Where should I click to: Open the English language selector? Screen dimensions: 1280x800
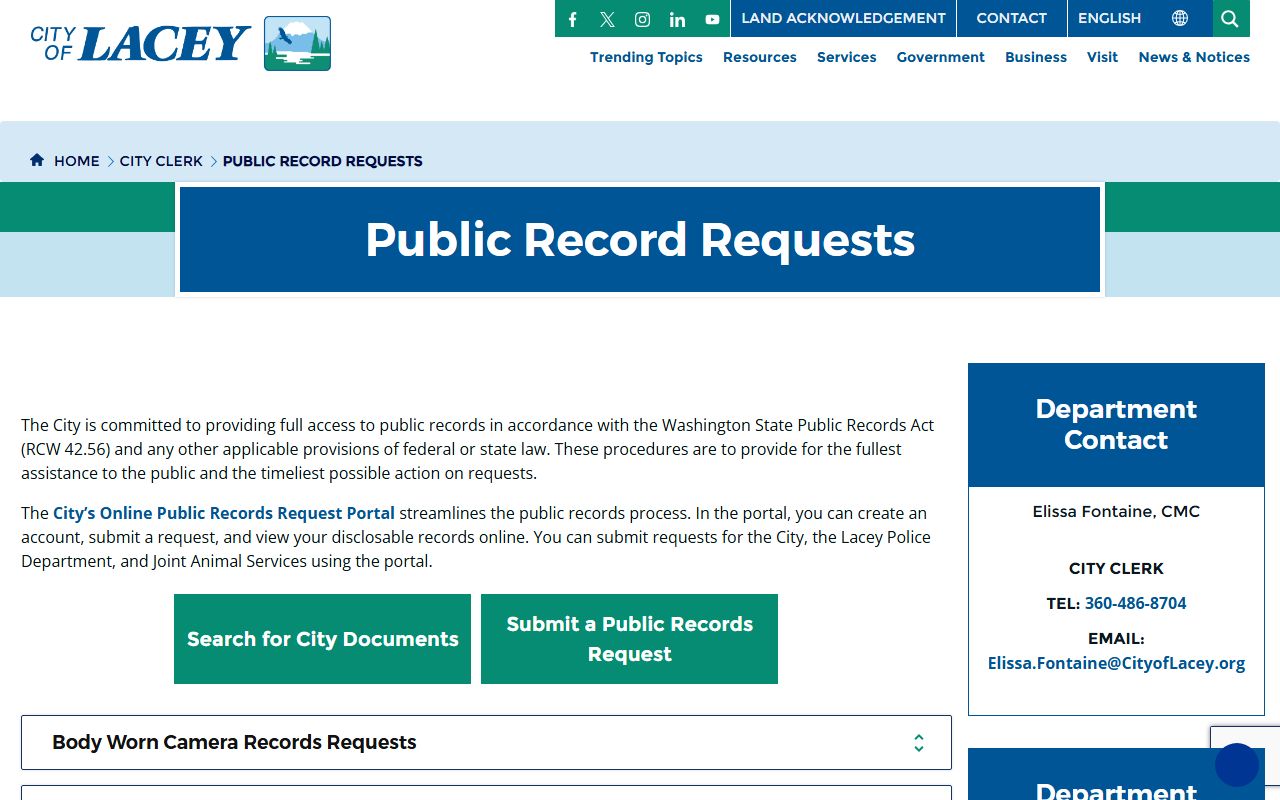[1109, 18]
